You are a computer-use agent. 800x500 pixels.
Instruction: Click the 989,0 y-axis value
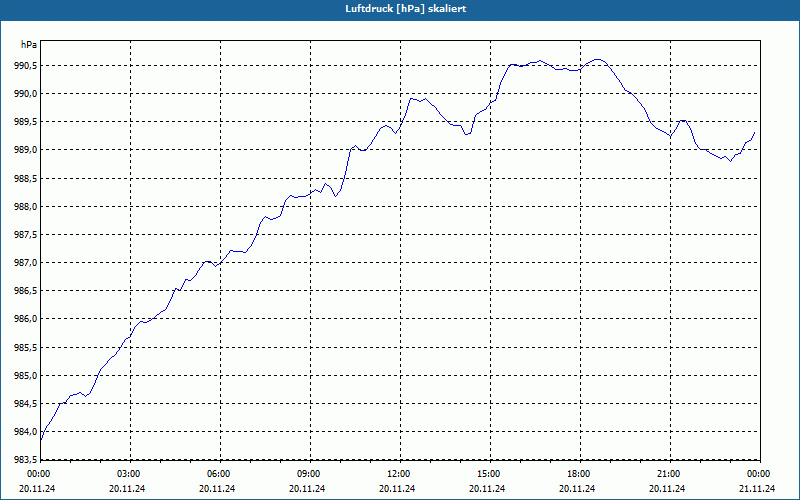click(x=24, y=150)
